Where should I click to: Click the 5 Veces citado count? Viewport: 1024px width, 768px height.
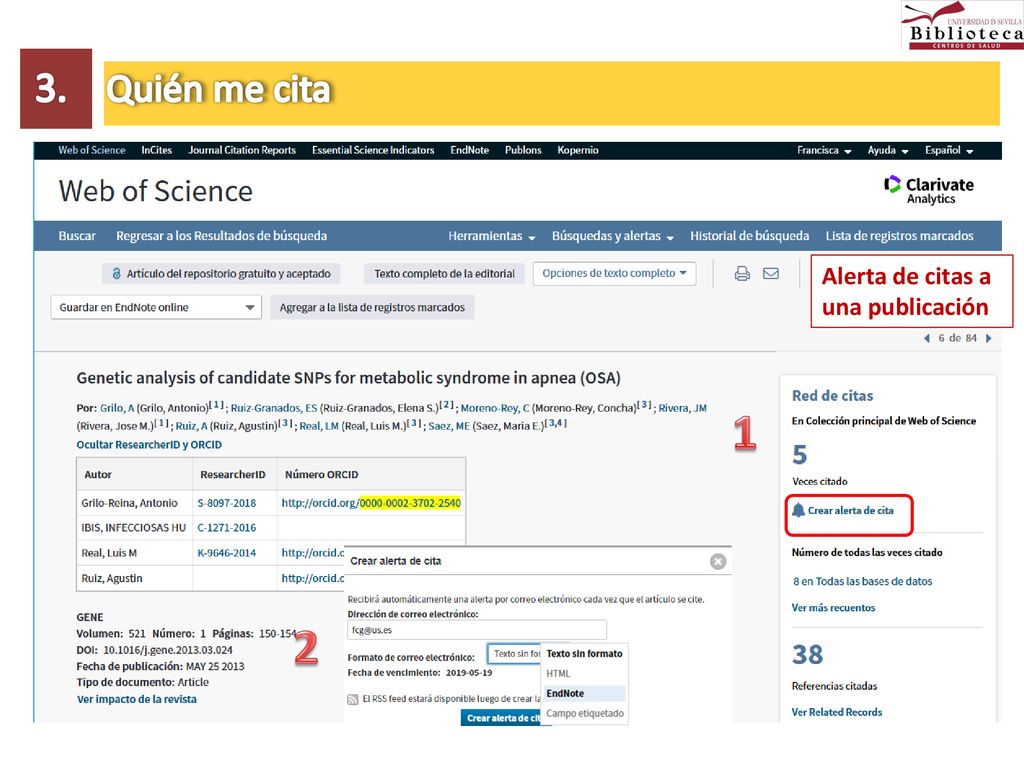click(x=800, y=455)
